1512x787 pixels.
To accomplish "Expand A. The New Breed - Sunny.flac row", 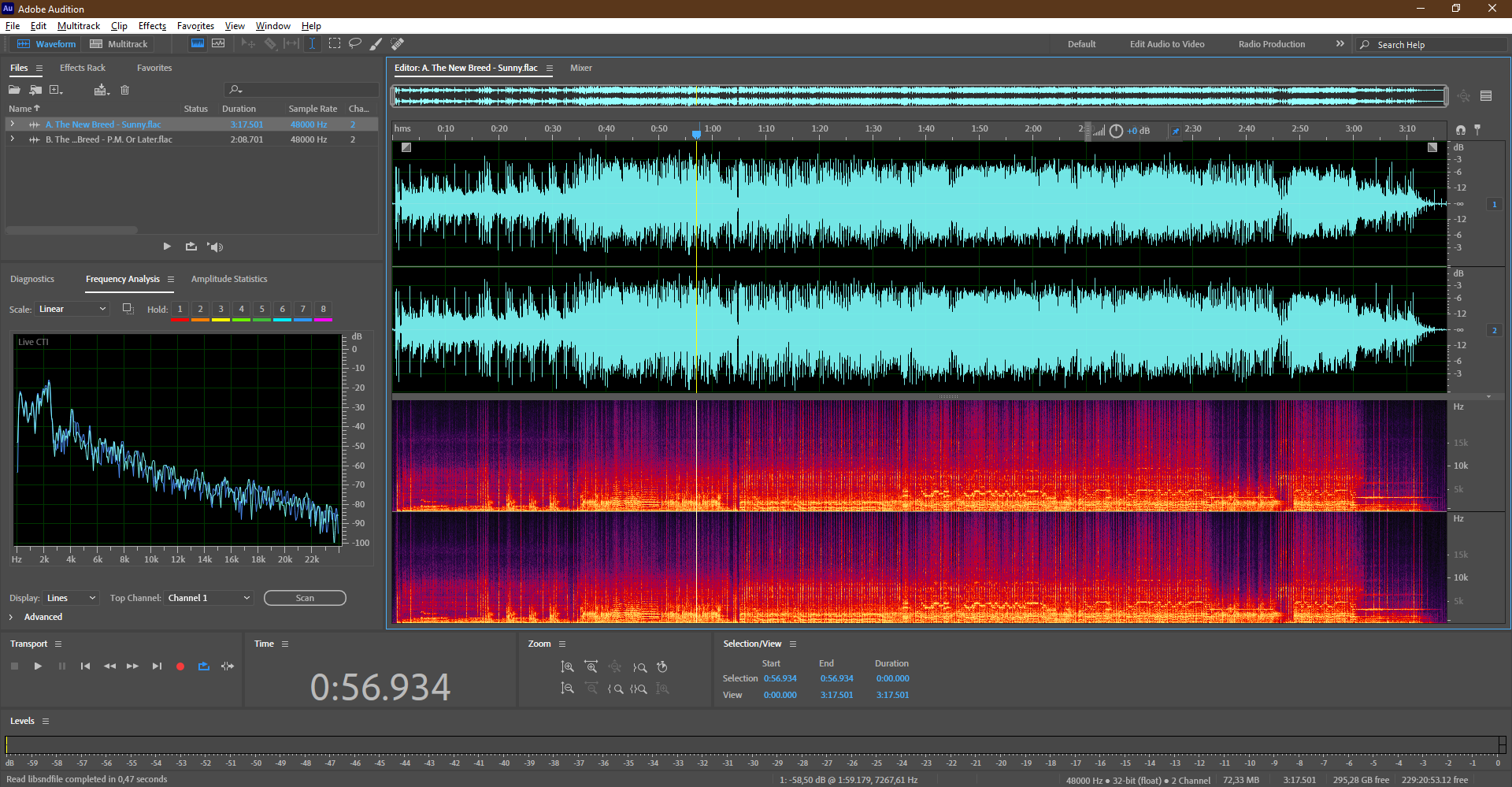I will [12, 124].
